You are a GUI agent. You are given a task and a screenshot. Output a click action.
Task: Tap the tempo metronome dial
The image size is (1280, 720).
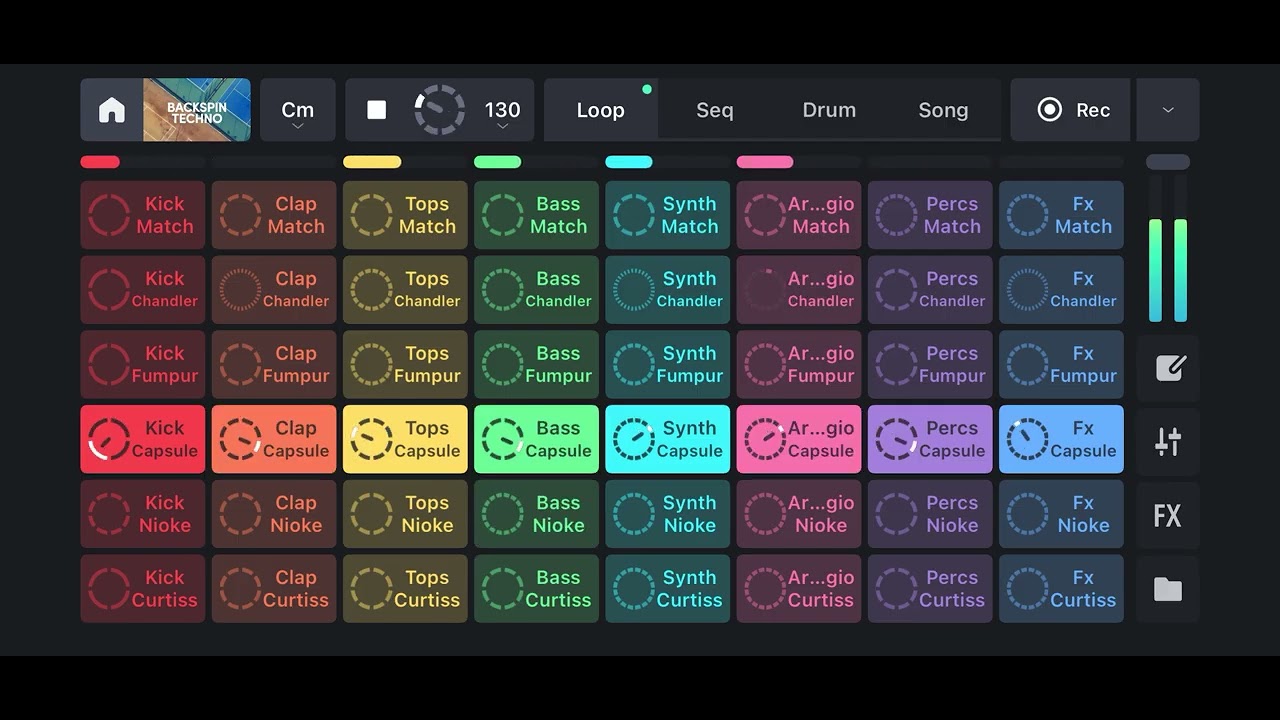click(x=440, y=110)
